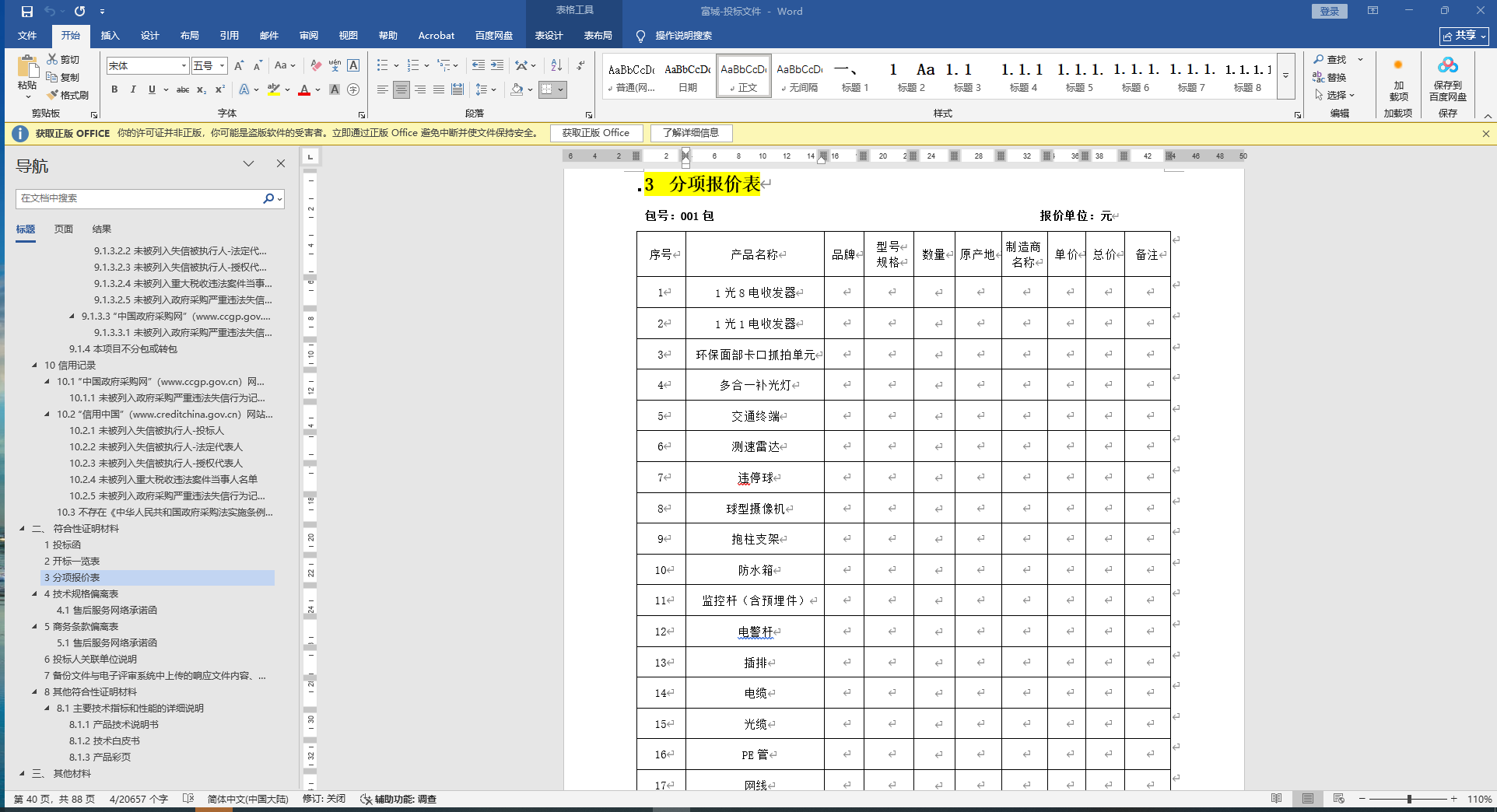Open the font name dropdown

click(184, 66)
